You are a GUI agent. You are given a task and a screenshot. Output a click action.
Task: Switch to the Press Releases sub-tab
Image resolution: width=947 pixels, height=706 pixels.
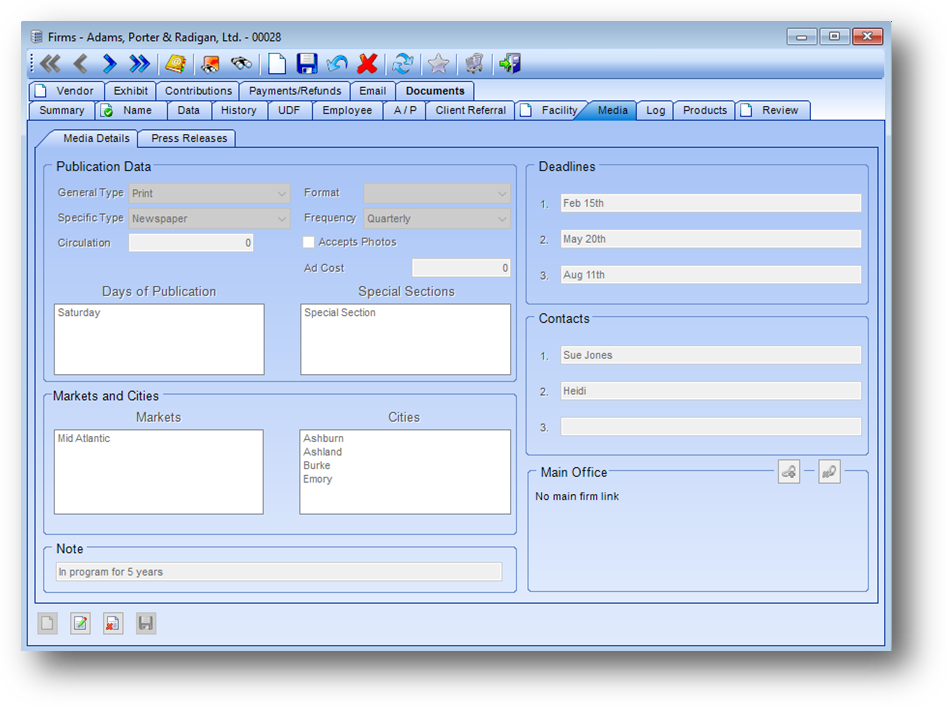tap(188, 138)
